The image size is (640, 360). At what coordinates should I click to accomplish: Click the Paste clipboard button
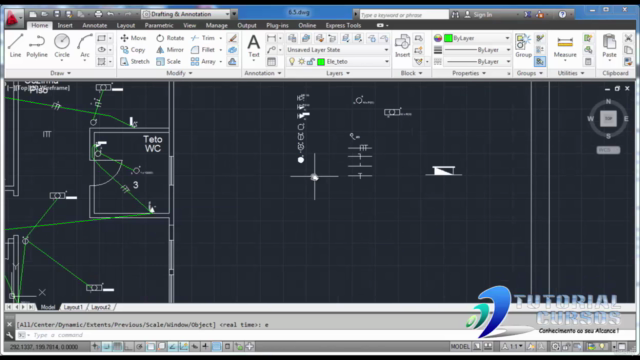click(x=609, y=46)
